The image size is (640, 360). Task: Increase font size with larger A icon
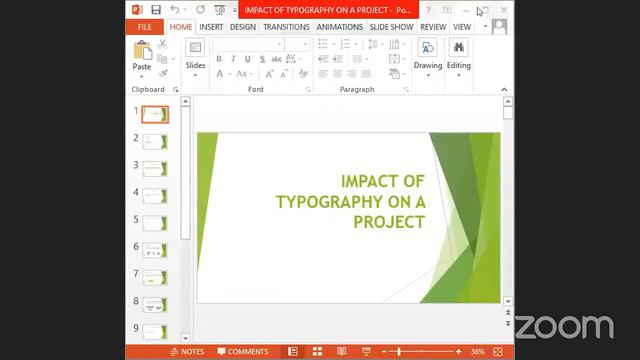269,74
